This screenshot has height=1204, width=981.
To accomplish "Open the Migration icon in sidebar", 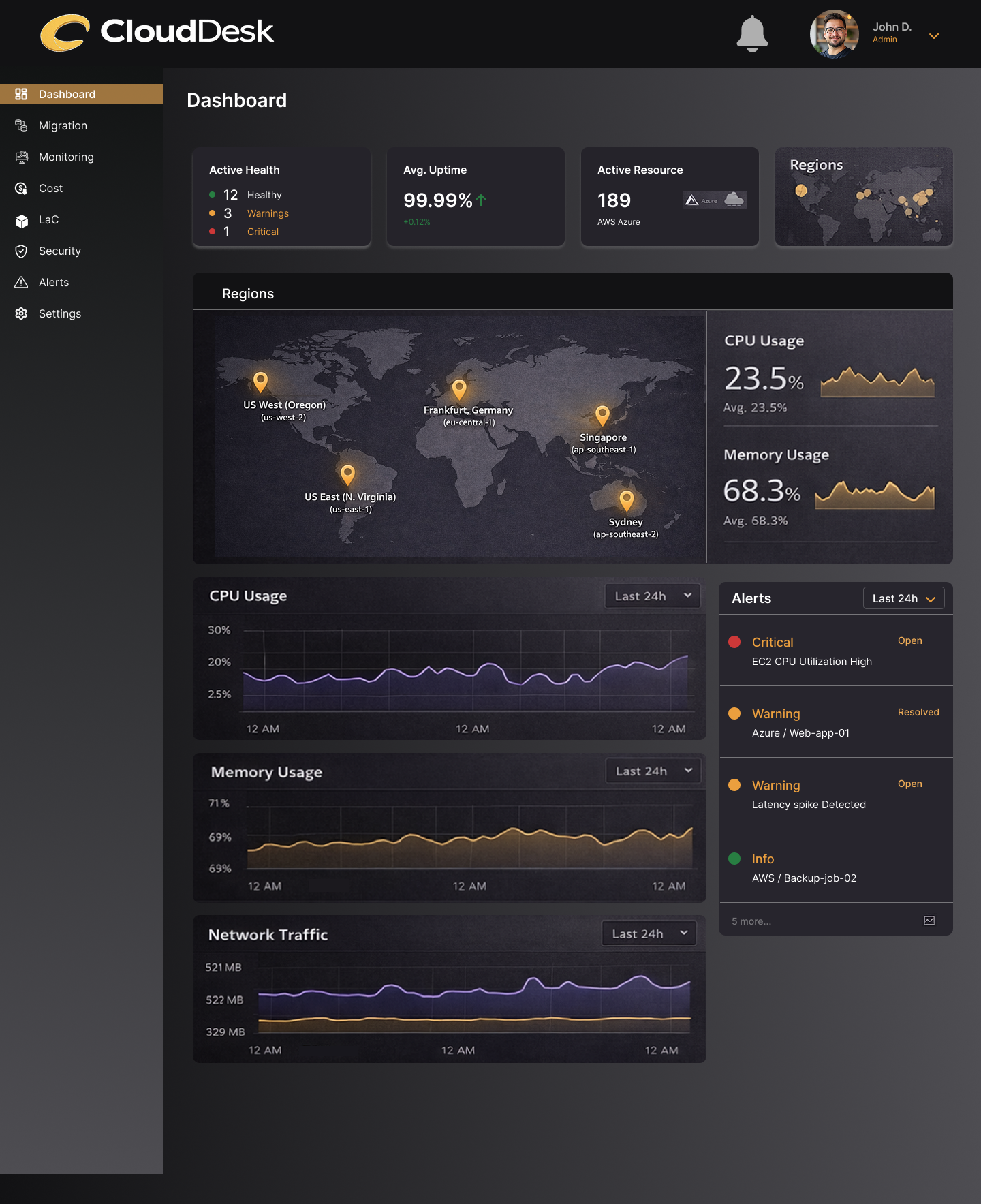I will (x=21, y=125).
